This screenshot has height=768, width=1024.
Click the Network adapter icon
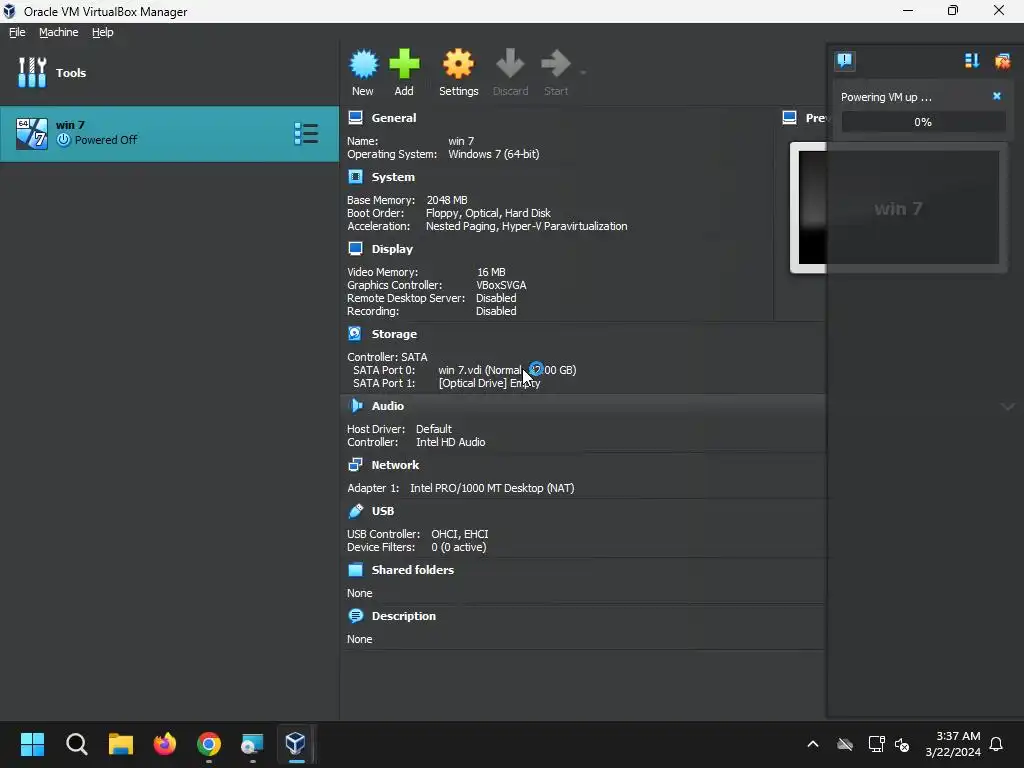point(355,464)
